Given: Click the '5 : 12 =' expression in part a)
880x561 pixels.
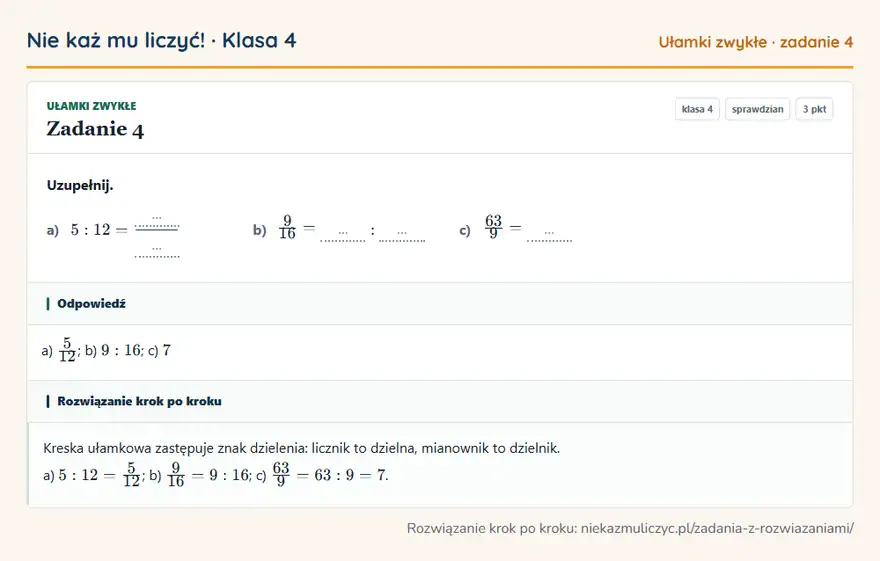Looking at the screenshot, I should coord(99,230).
